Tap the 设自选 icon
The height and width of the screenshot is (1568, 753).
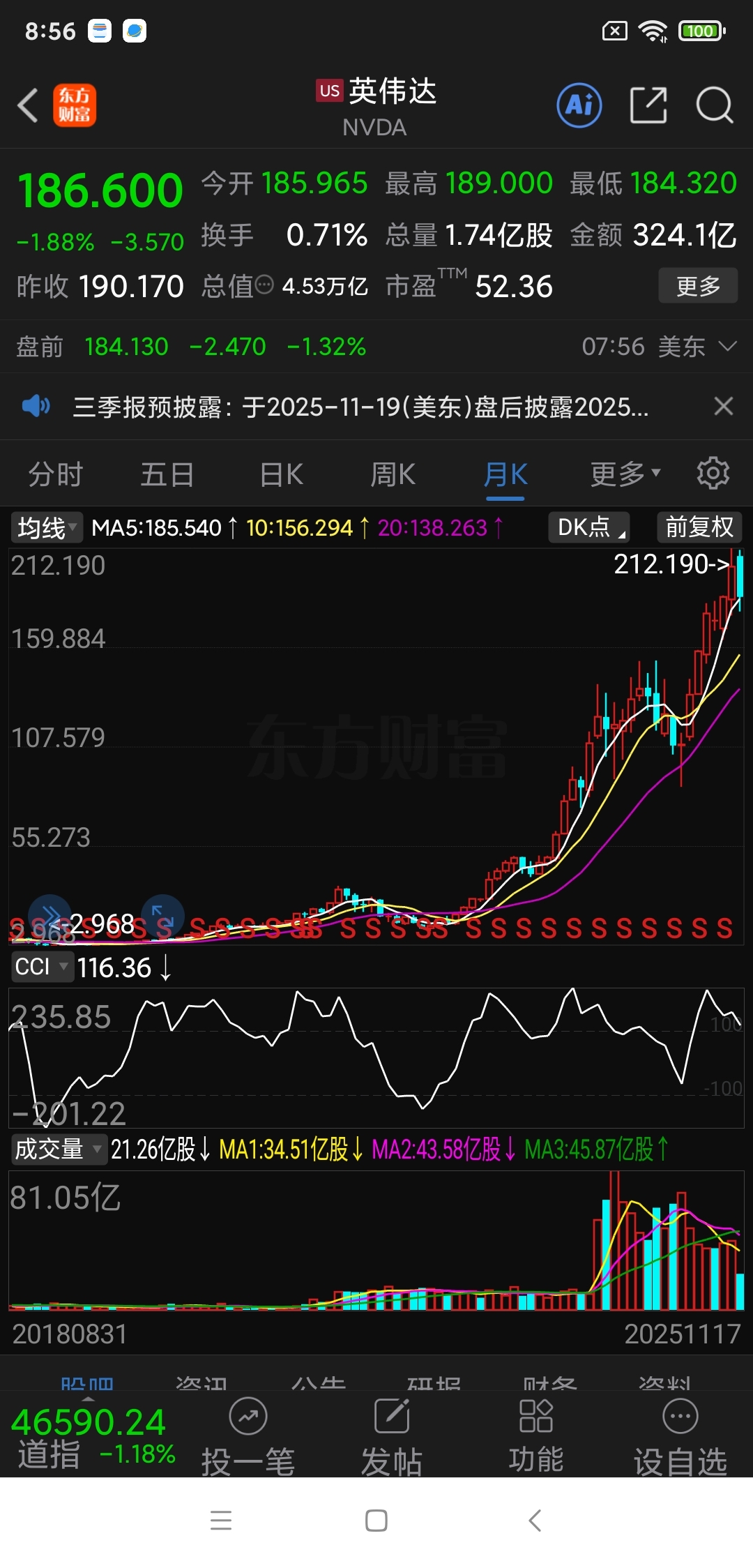point(680,1416)
